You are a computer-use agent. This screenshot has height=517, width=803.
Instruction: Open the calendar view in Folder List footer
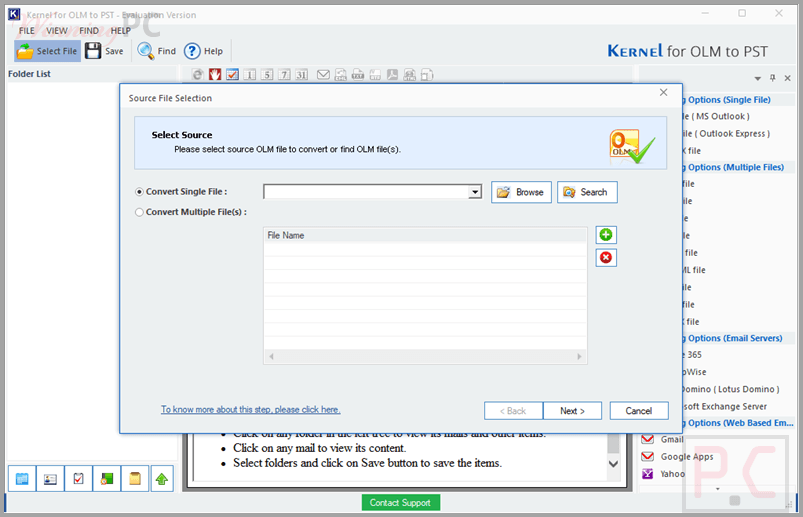coord(22,479)
